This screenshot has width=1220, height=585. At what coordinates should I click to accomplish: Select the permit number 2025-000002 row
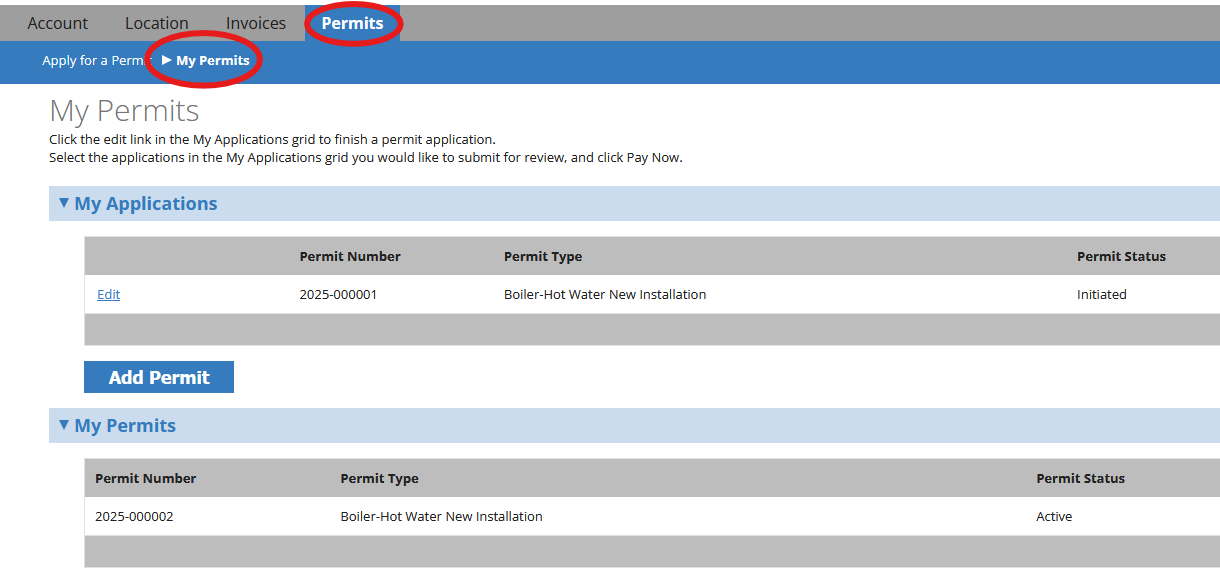pos(134,517)
